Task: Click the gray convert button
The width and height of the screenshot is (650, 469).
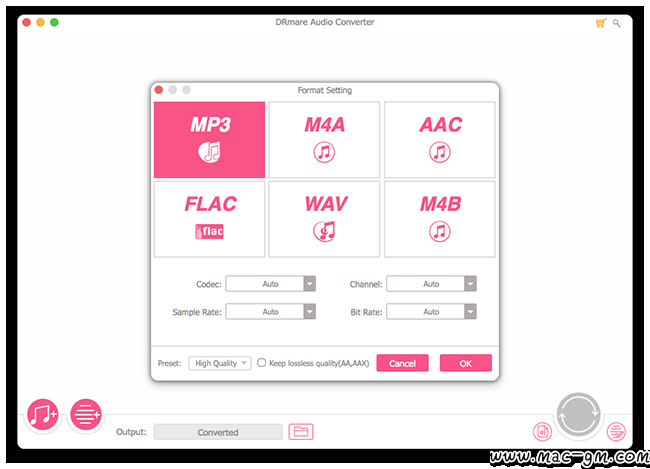Action: coord(578,415)
